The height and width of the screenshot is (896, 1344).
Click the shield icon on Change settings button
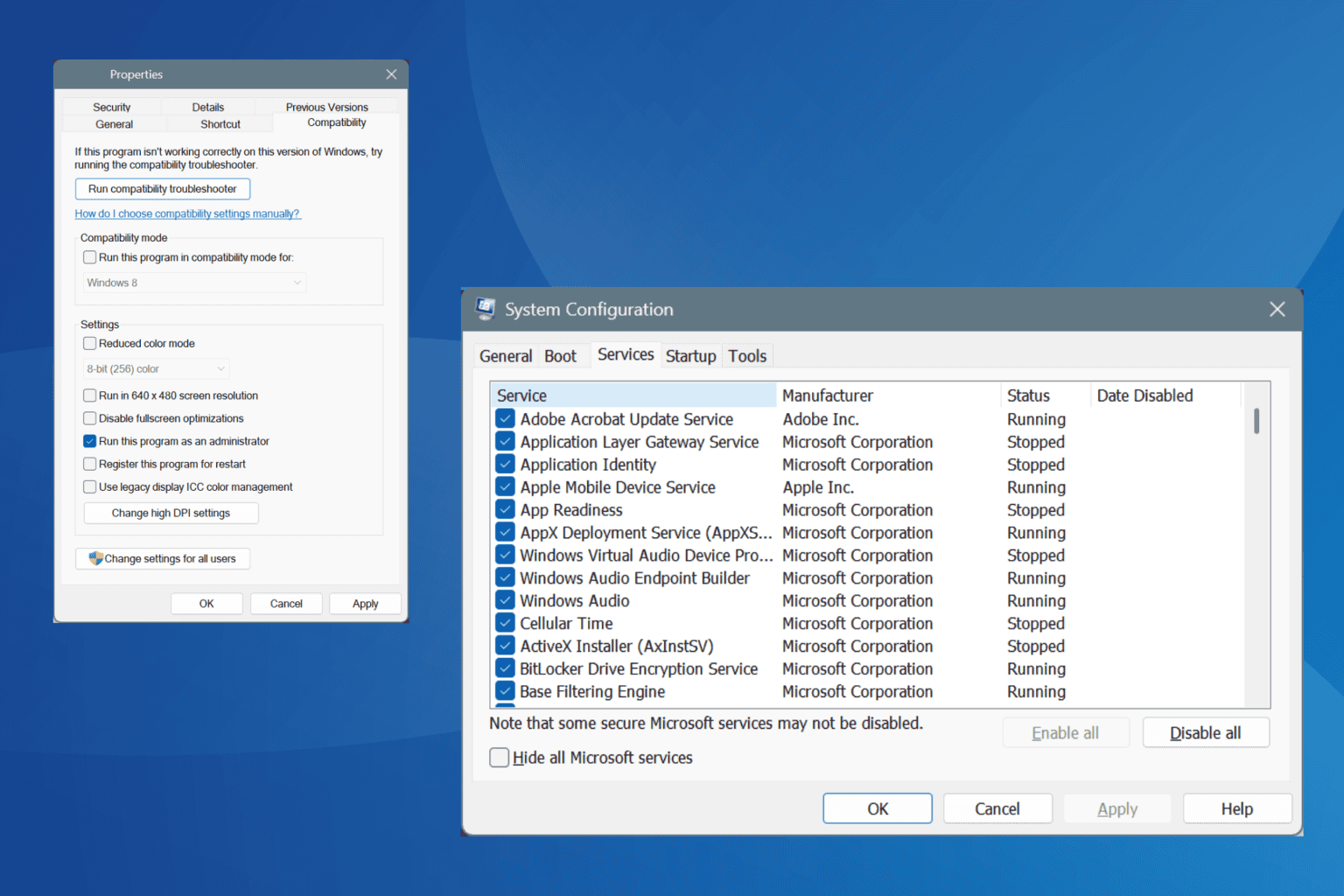click(95, 558)
